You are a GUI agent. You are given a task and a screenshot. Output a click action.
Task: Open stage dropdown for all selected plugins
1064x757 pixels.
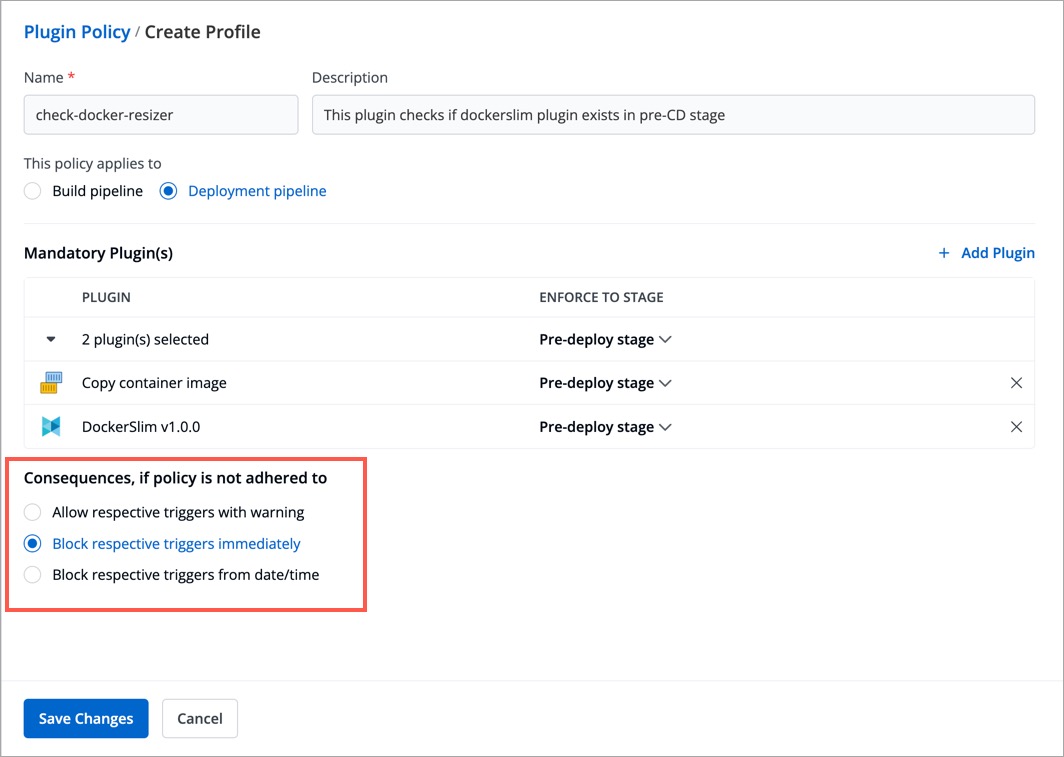pyautogui.click(x=605, y=340)
